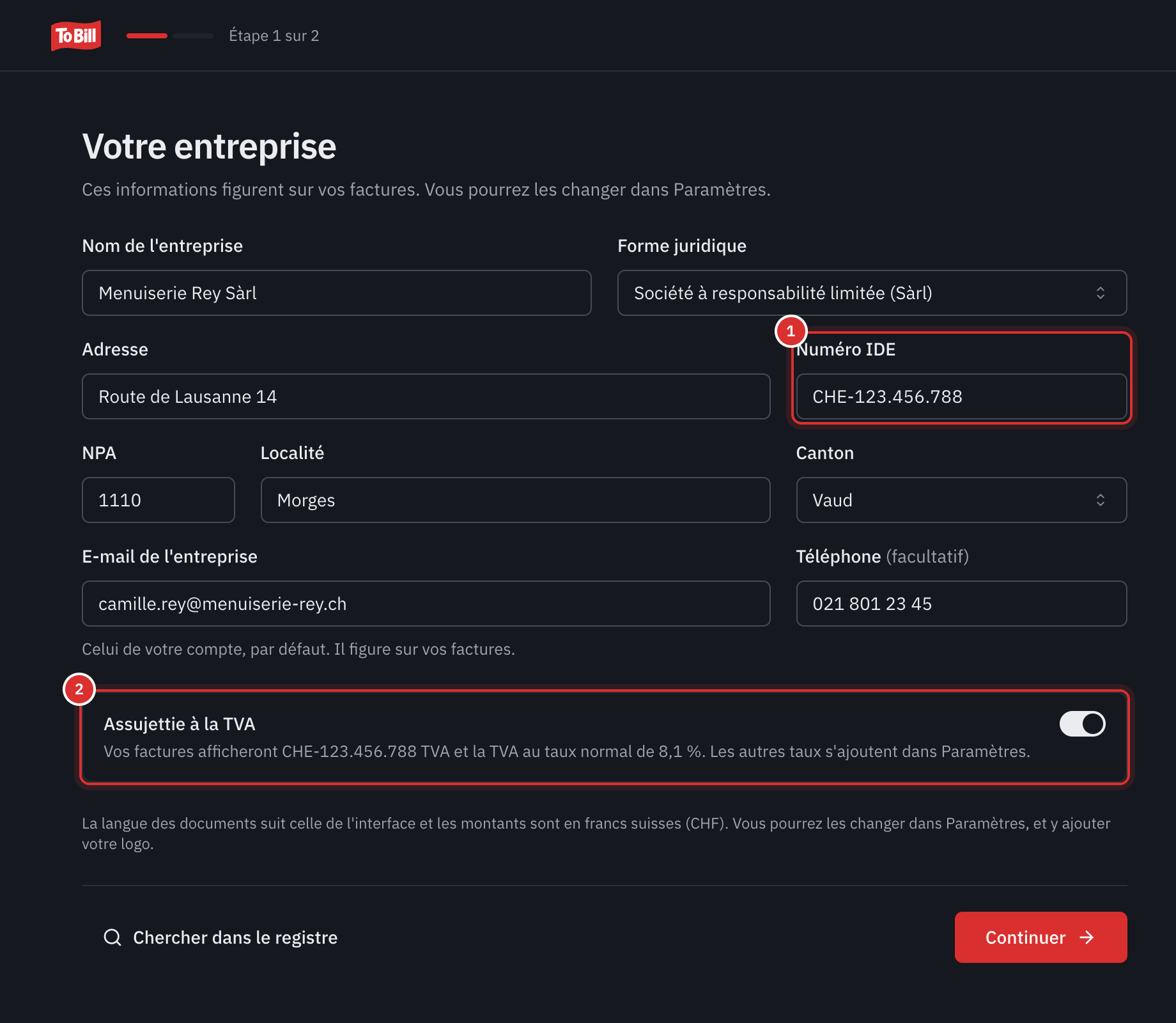Click the 'La langue des documents' footer note
This screenshot has height=1023, width=1176.
click(x=596, y=833)
